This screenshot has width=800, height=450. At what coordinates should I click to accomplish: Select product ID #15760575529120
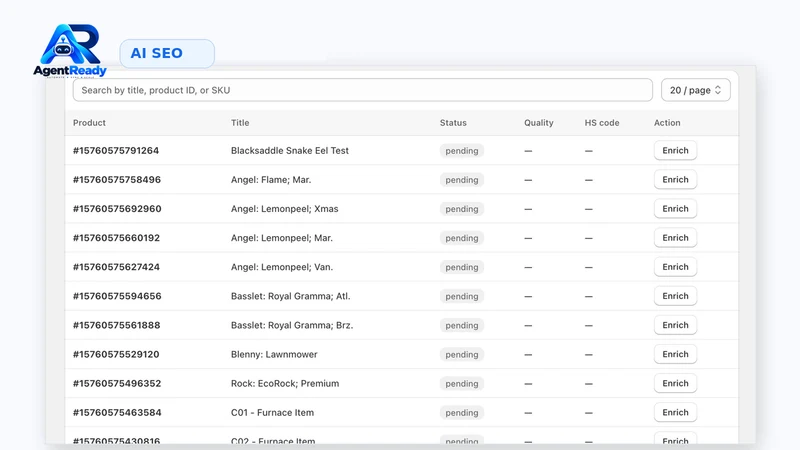(x=116, y=354)
